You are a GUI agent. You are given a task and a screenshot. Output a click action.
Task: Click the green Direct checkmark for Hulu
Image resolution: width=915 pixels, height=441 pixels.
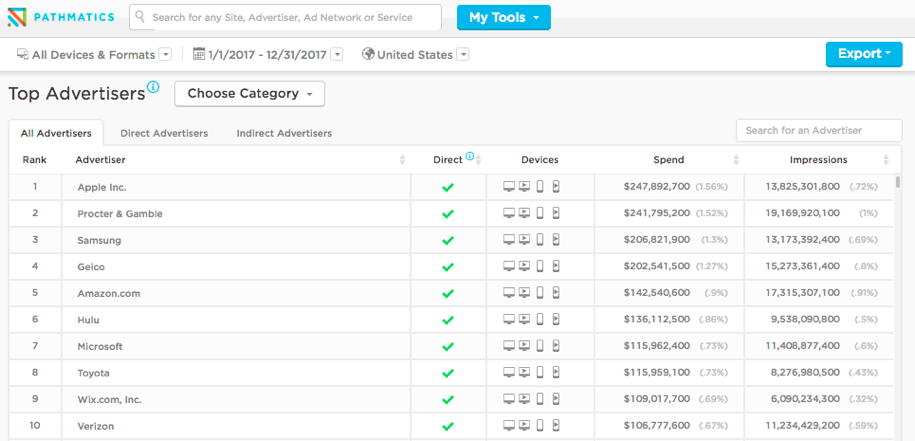(448, 320)
